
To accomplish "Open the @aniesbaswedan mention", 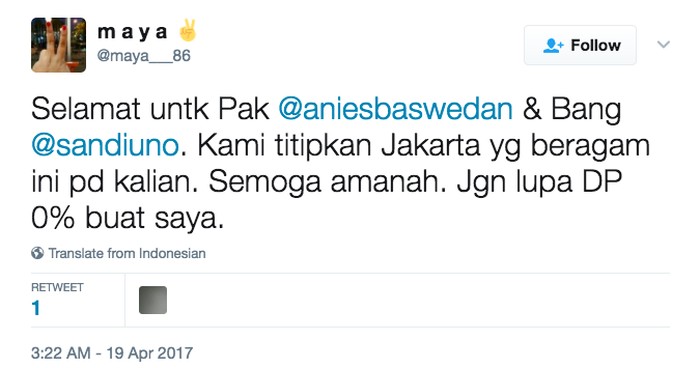I will [x=396, y=109].
